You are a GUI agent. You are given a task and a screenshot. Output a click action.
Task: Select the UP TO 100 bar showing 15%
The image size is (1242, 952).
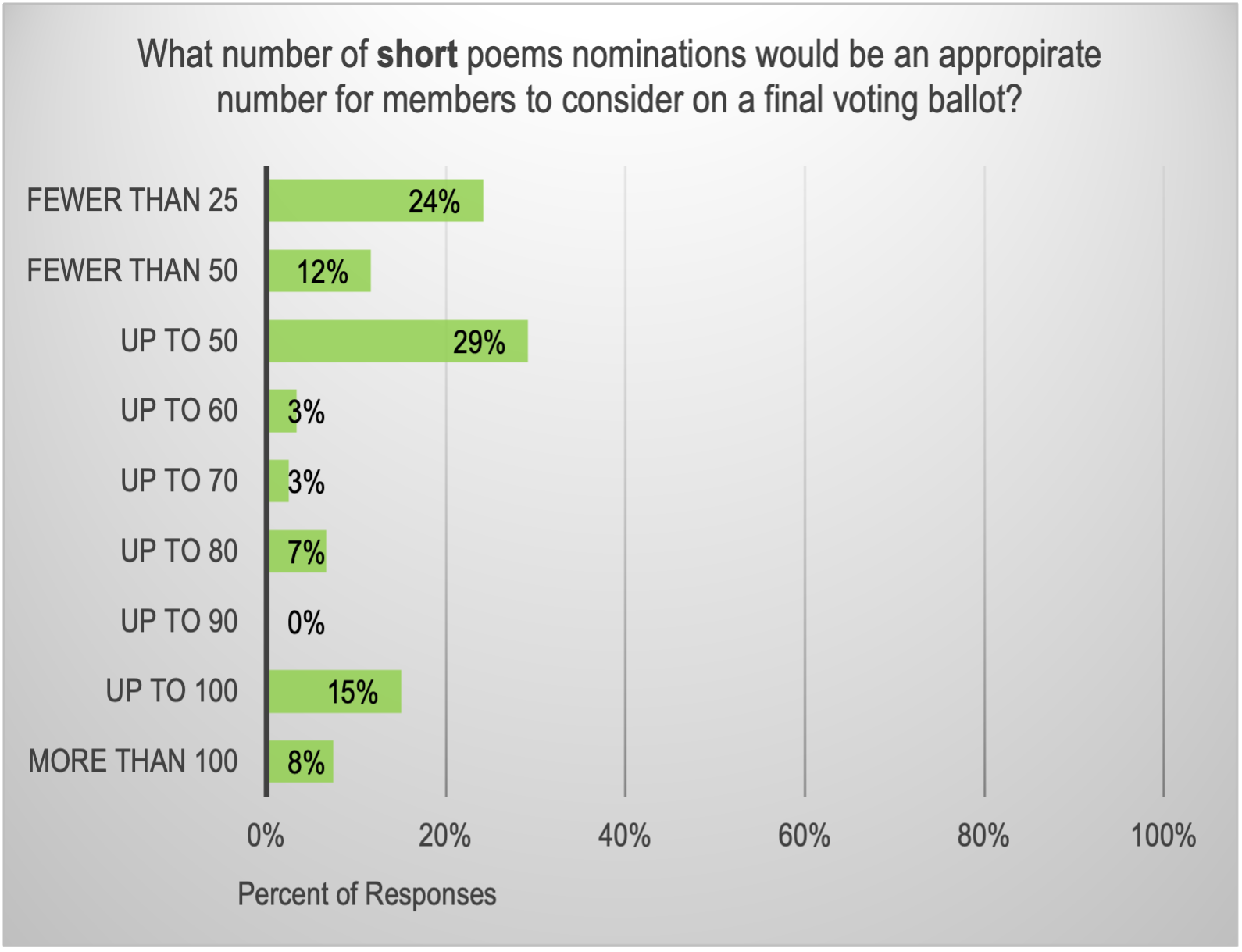pos(335,692)
